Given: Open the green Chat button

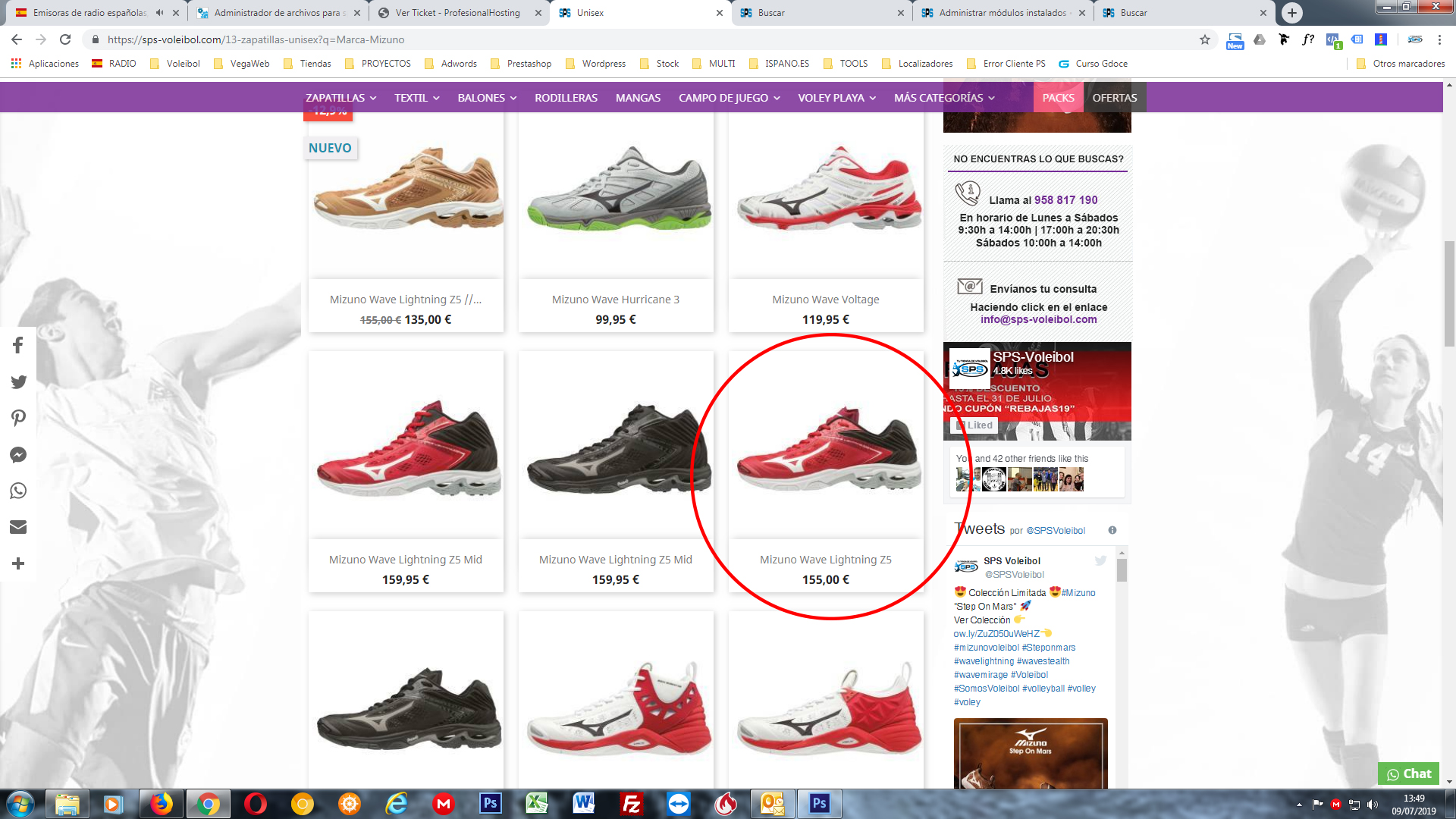Looking at the screenshot, I should 1408,773.
